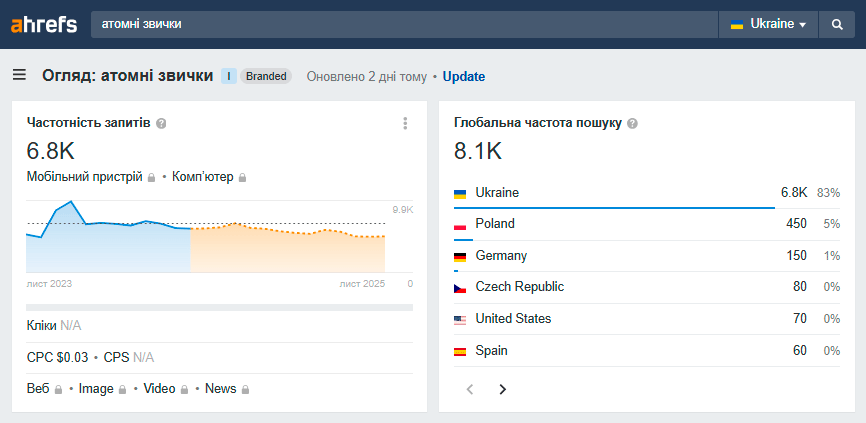Click the Poland flag icon
The height and width of the screenshot is (423, 866).
pyautogui.click(x=460, y=225)
